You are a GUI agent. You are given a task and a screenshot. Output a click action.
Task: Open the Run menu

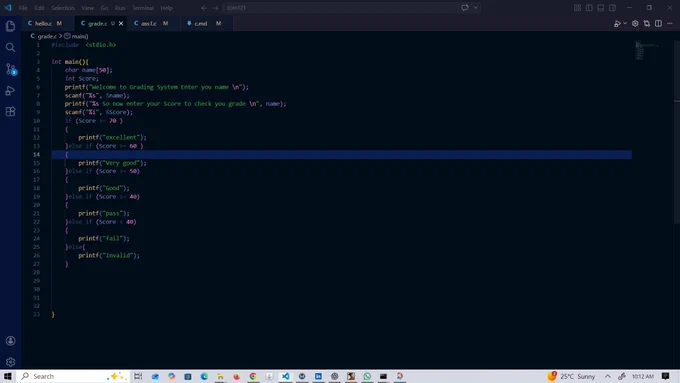click(x=120, y=8)
